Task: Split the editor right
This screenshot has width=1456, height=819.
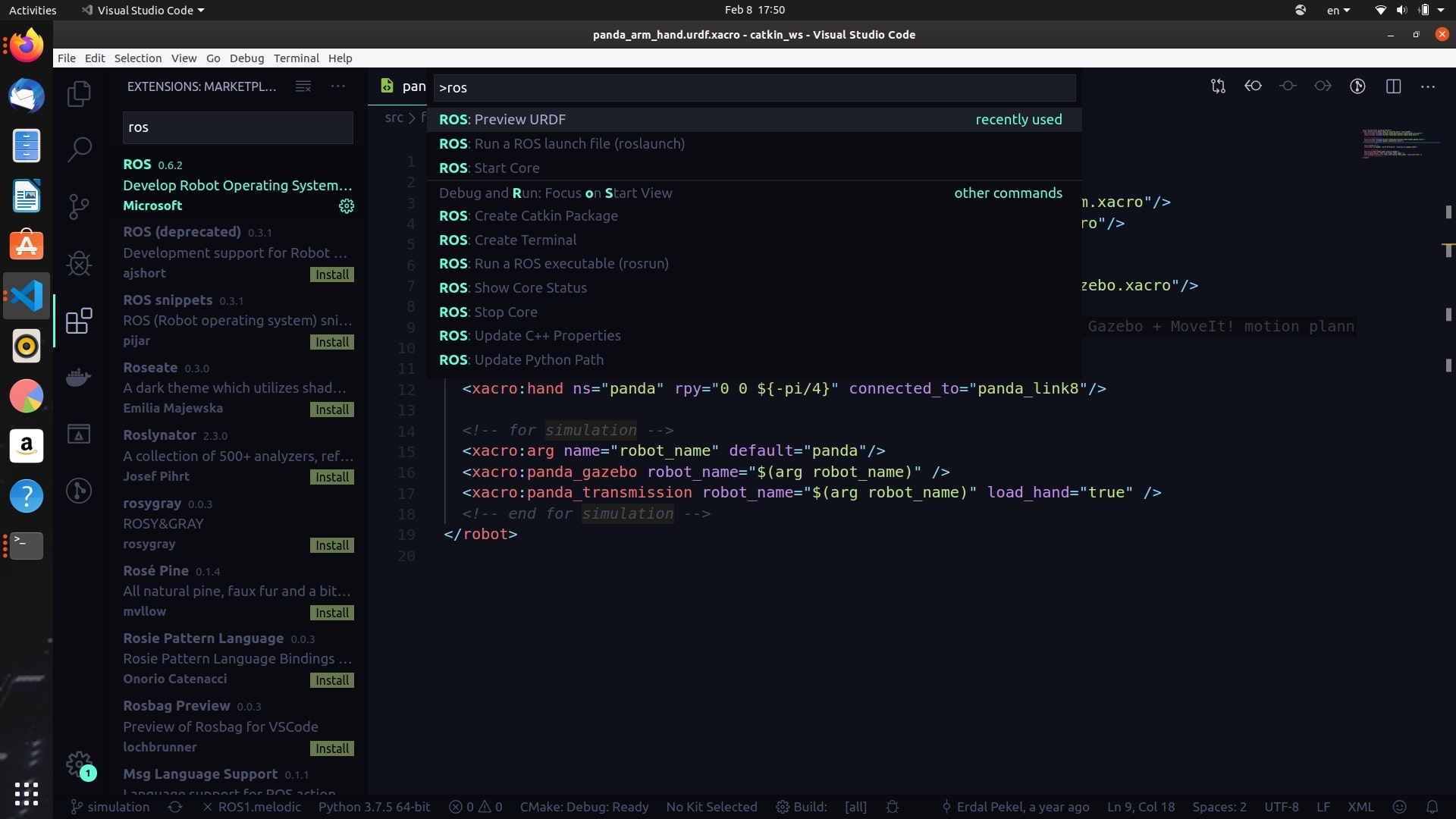Action: 1393,86
